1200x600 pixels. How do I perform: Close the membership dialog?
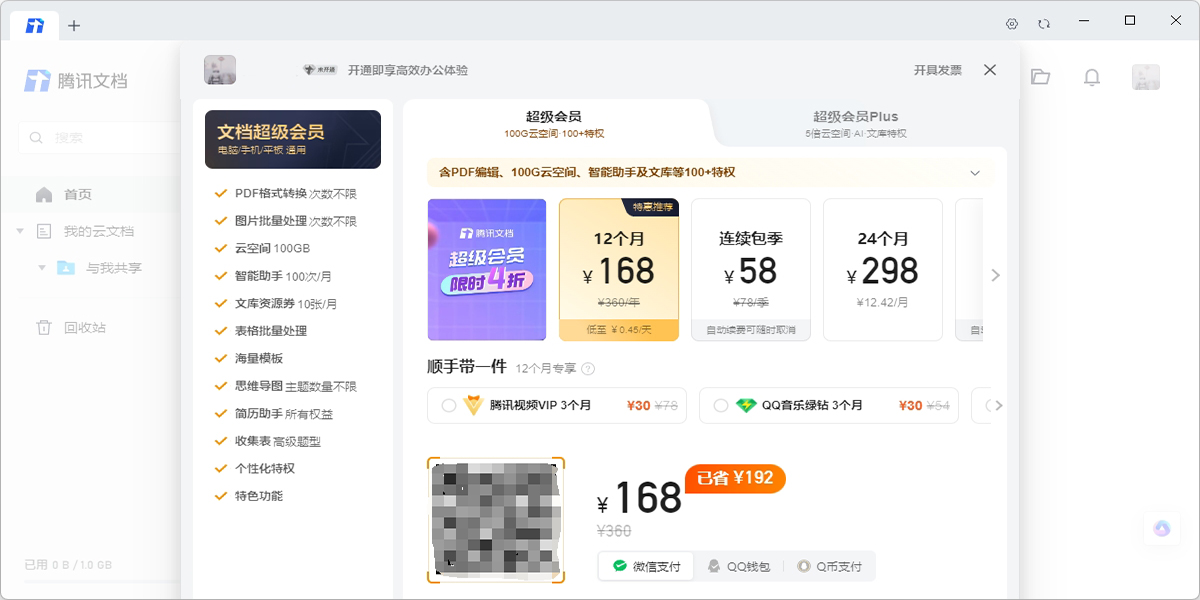(x=990, y=70)
